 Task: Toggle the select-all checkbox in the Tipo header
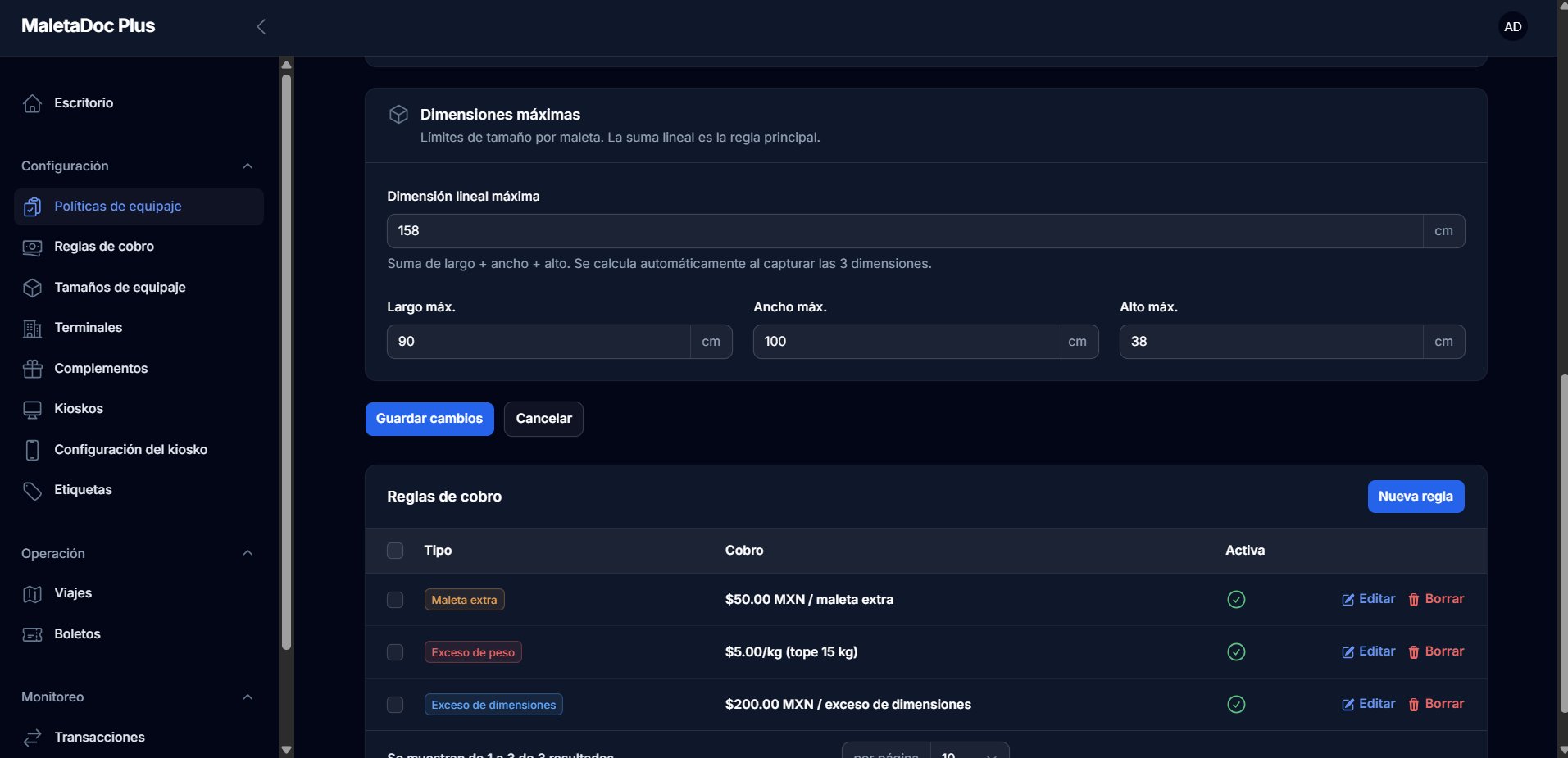395,551
